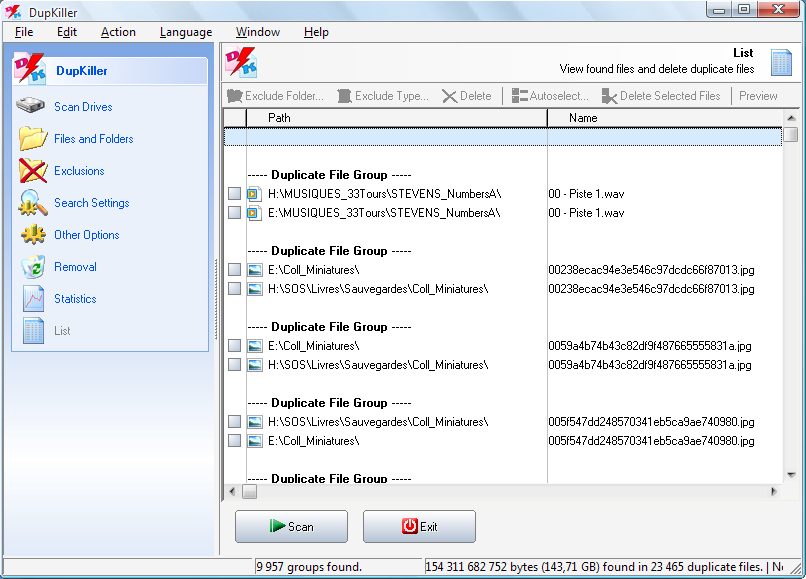Click the vertical scrollbar up arrow
The width and height of the screenshot is (806, 579).
[791, 118]
